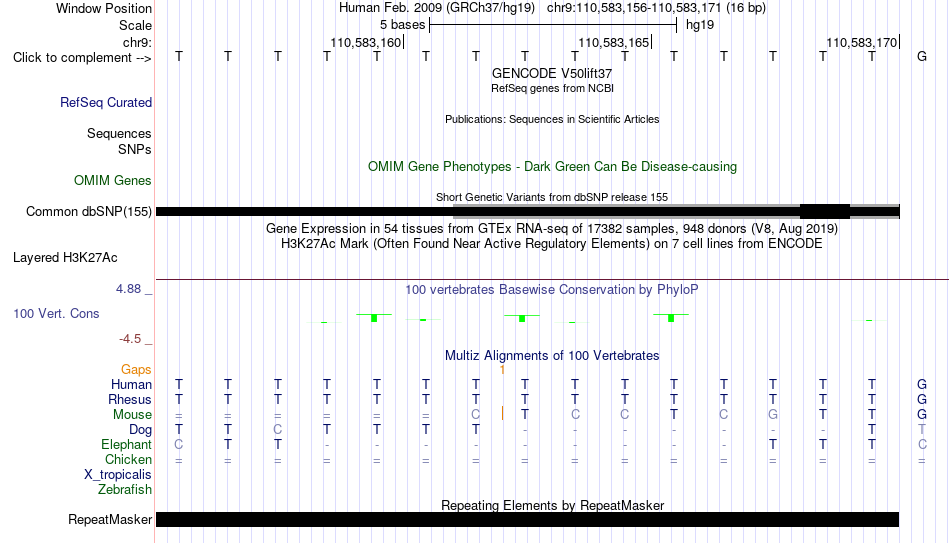
Task: Click the 4.88 conservation axis value
Action: click(x=128, y=289)
